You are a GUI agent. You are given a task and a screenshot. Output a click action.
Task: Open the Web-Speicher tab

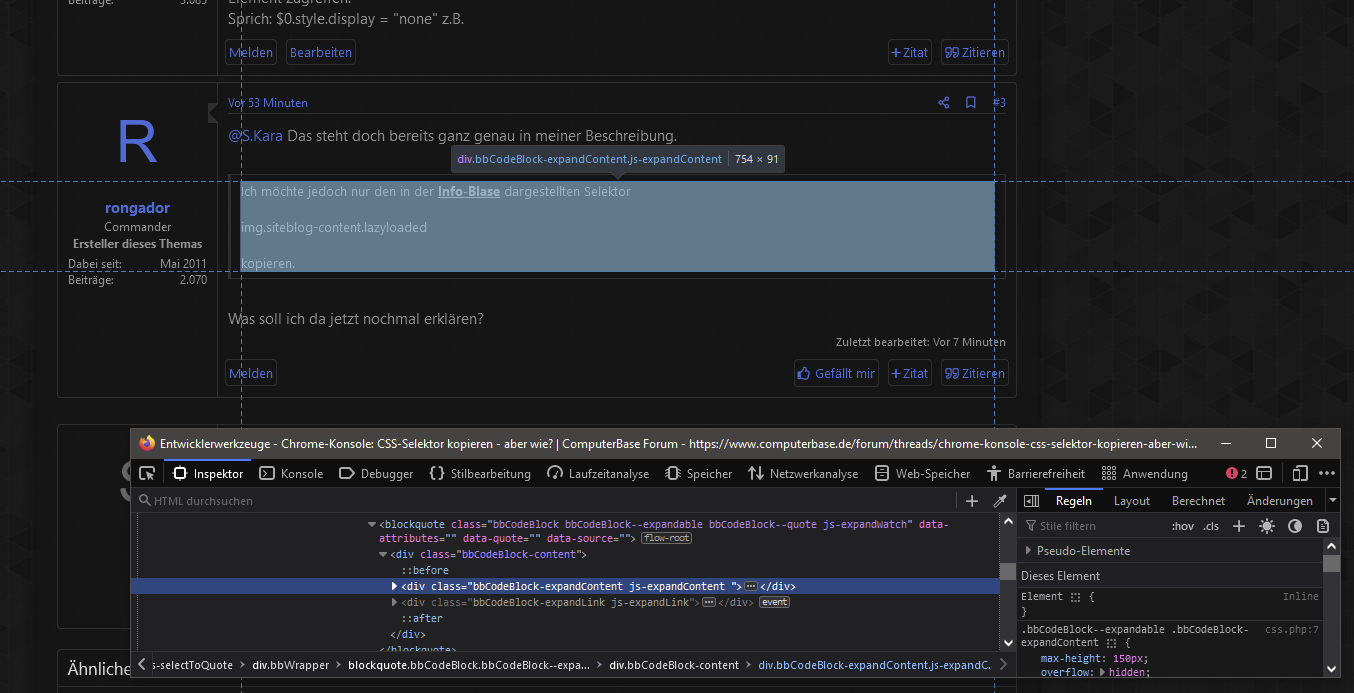(922, 474)
